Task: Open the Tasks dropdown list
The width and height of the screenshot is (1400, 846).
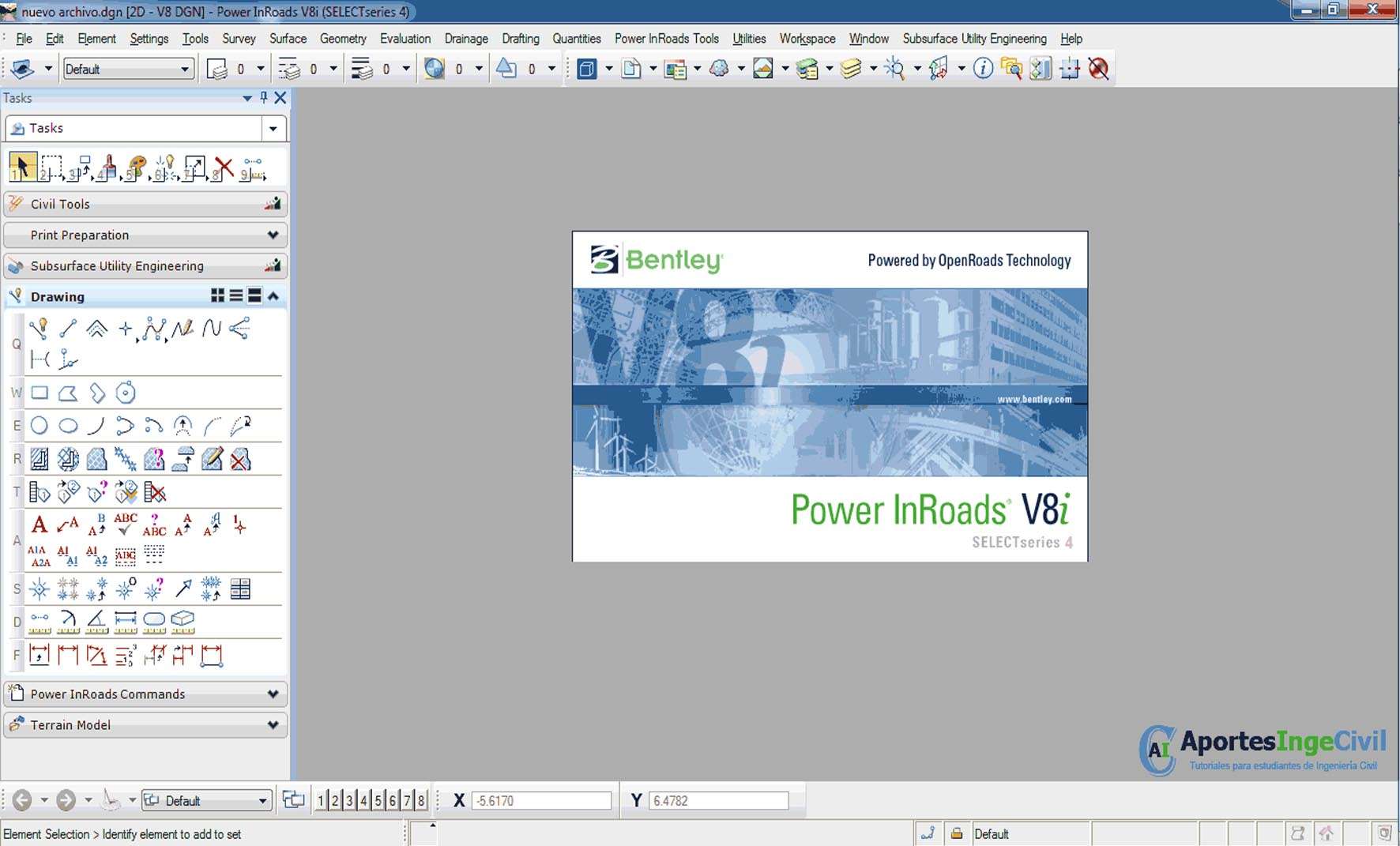Action: [x=273, y=128]
